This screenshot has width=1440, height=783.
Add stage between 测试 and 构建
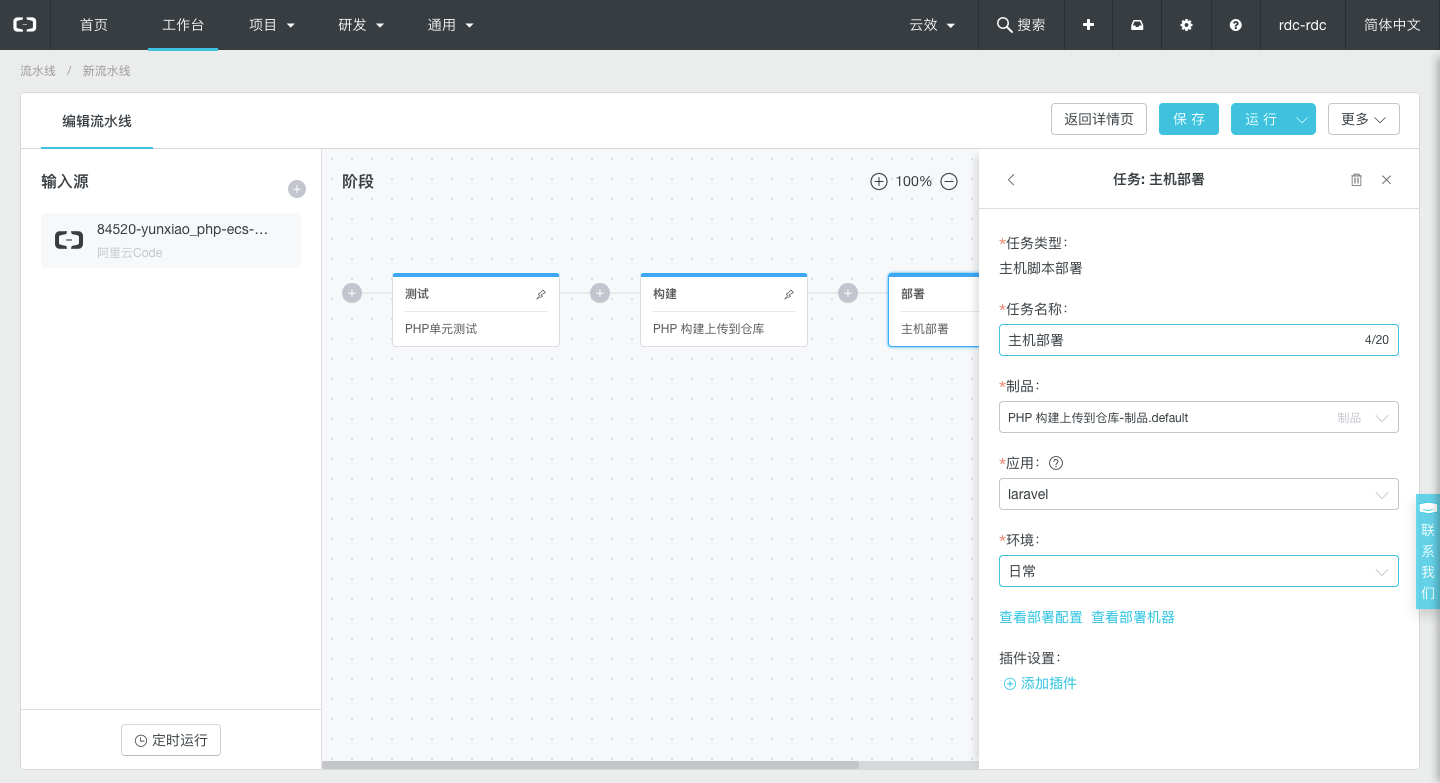(x=600, y=293)
